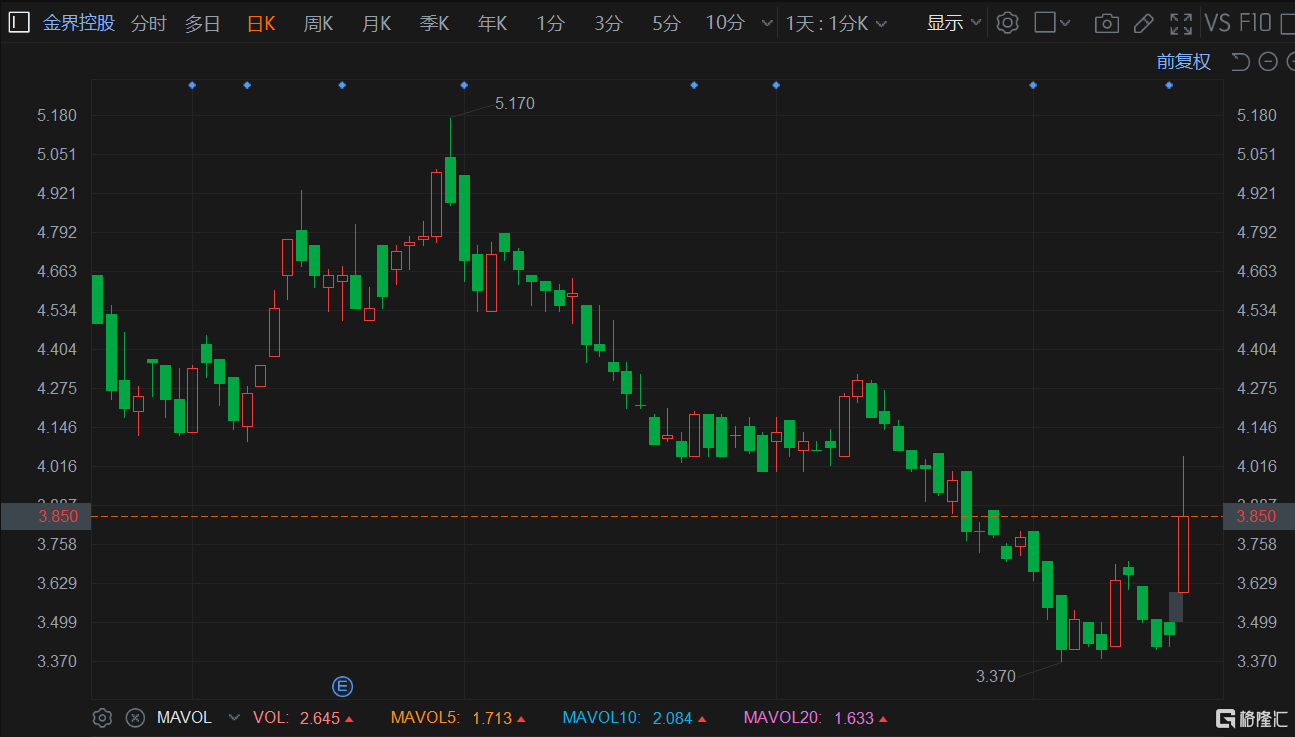Screen dimensions: 1295x737
Task: Open VS stock comparison
Action: coord(1217,23)
